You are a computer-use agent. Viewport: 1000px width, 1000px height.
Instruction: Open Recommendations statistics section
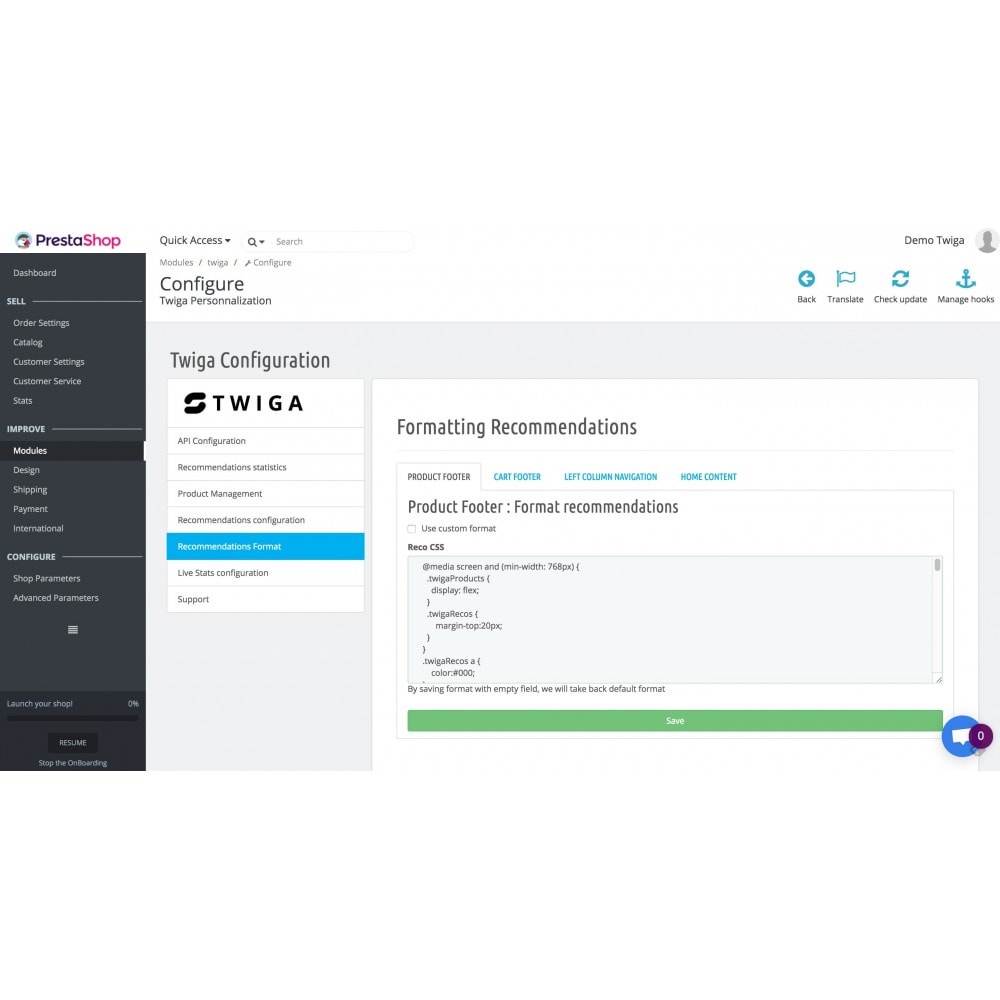pos(265,467)
